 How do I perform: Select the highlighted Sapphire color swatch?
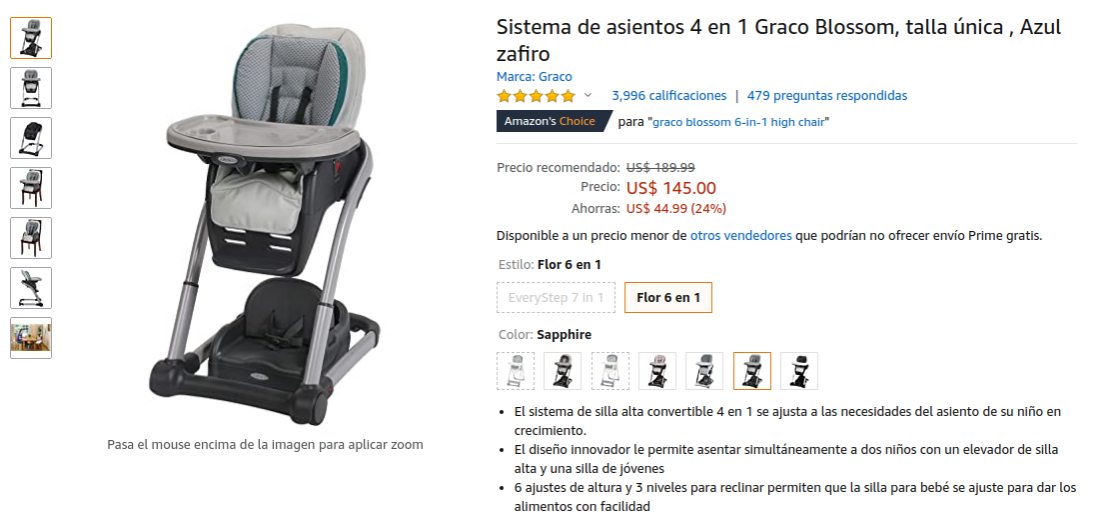pos(752,371)
